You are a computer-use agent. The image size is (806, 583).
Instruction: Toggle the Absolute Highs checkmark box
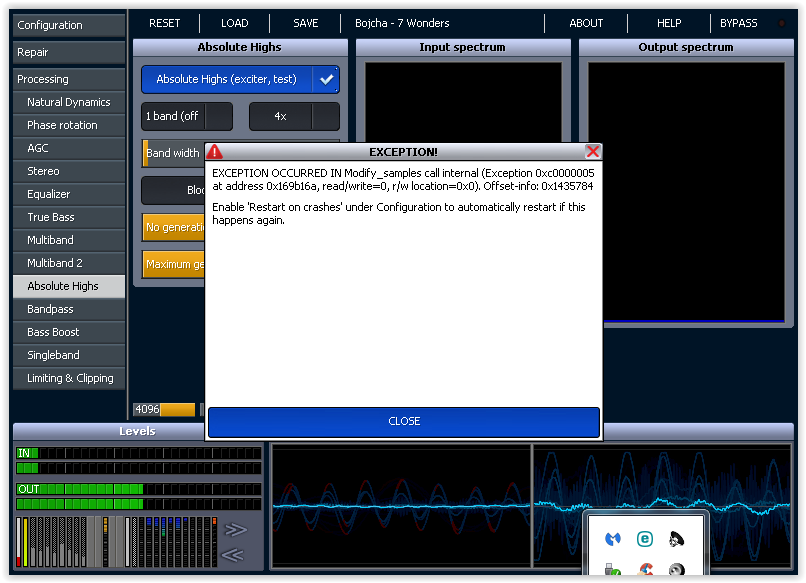[x=326, y=79]
